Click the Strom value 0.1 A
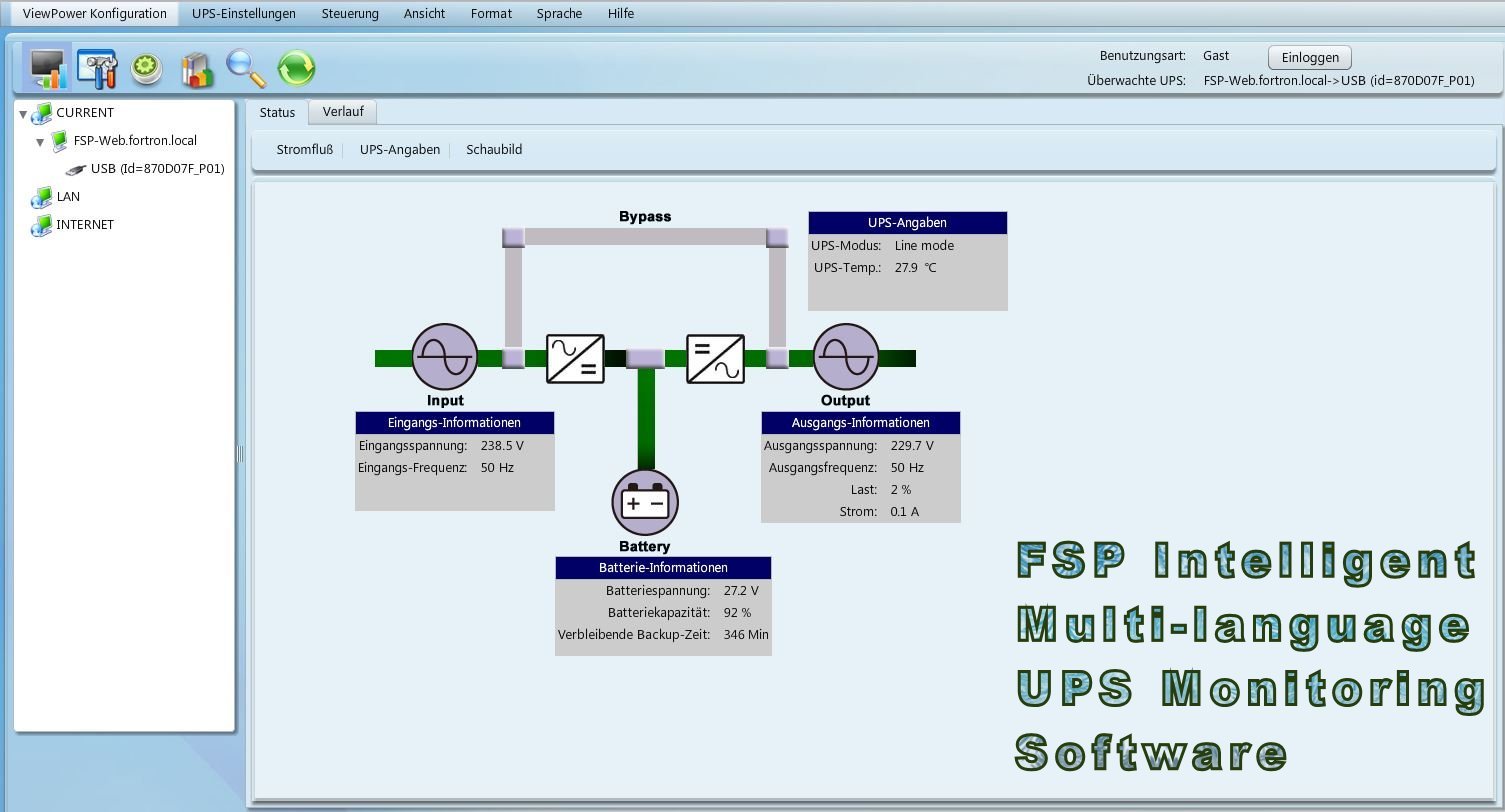The width and height of the screenshot is (1505, 812). pyautogui.click(x=904, y=512)
